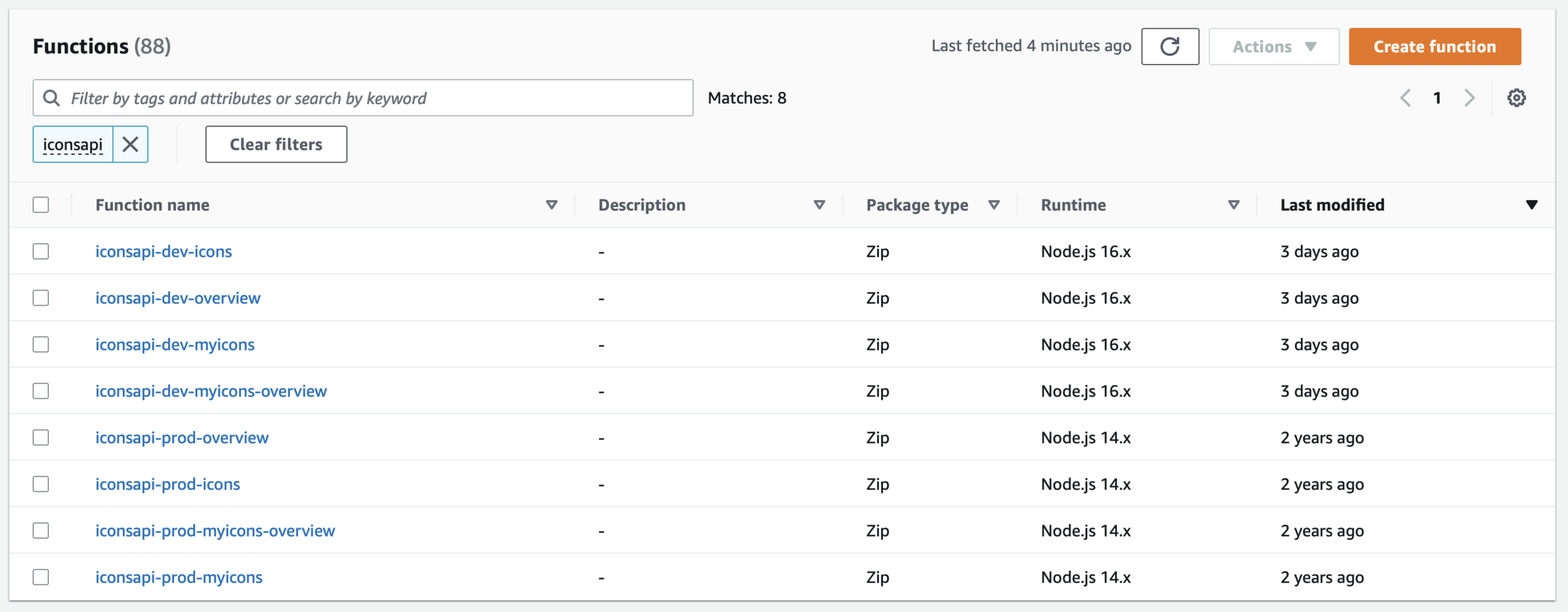Image resolution: width=1568 pixels, height=612 pixels.
Task: Sort by Description column arrow
Action: coord(819,205)
